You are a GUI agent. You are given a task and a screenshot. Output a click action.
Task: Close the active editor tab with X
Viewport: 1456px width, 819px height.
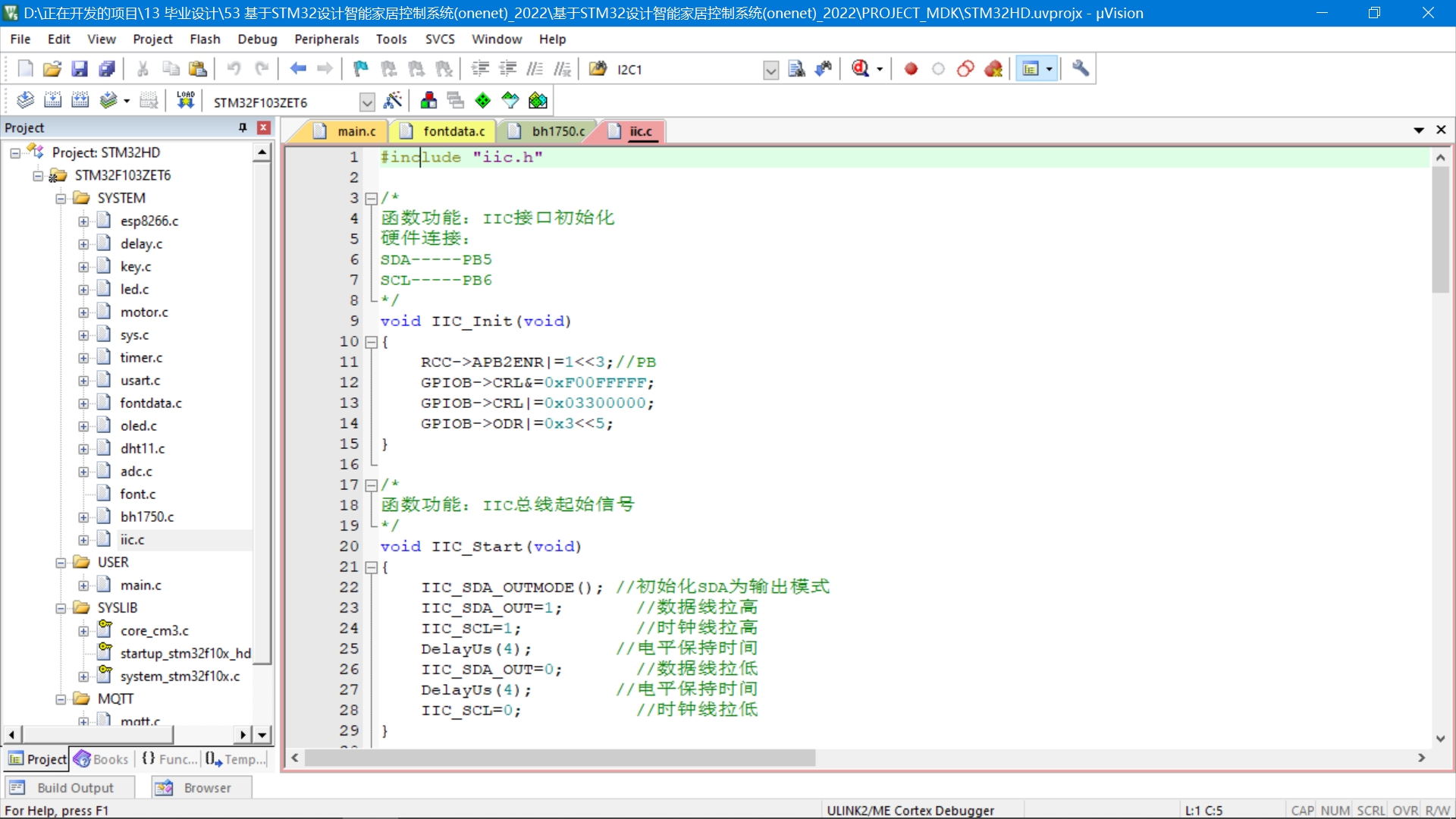click(1441, 130)
